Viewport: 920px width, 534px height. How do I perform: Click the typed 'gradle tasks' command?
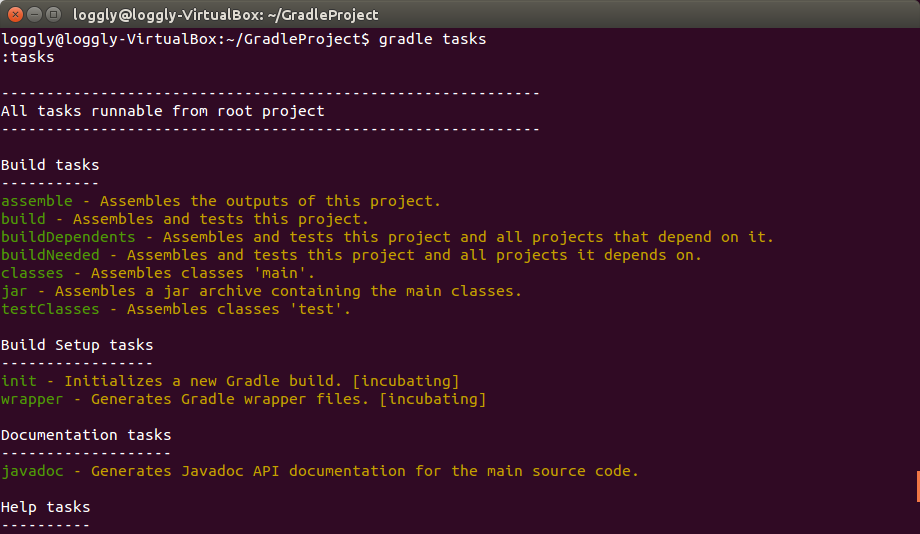coord(432,39)
